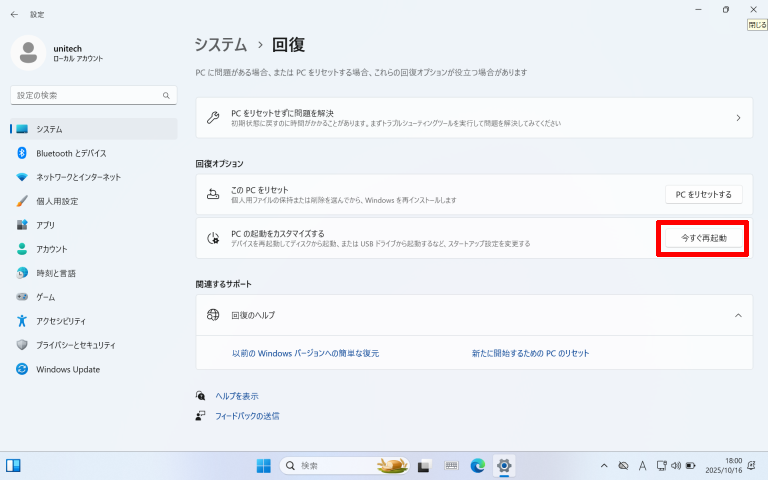Show hidden icons in system tray
The image size is (768, 480).
click(x=603, y=466)
